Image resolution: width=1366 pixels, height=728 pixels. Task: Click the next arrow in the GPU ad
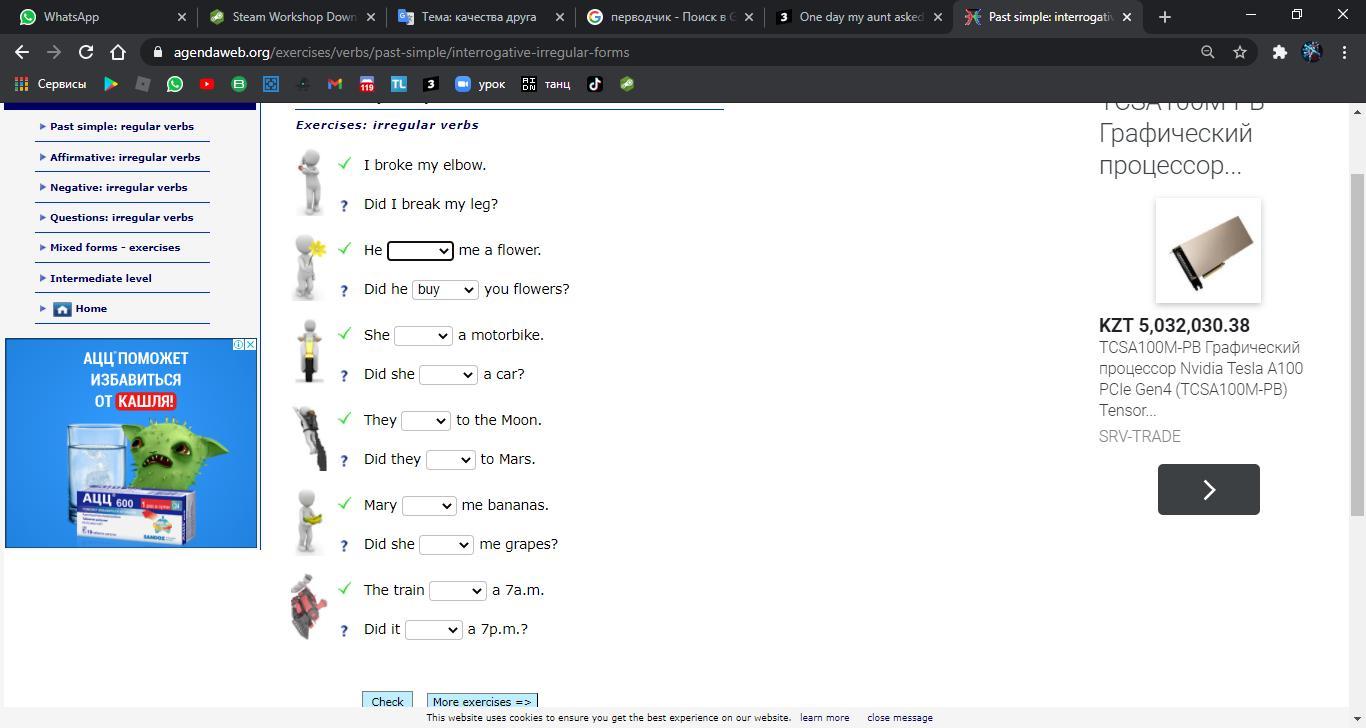point(1208,489)
